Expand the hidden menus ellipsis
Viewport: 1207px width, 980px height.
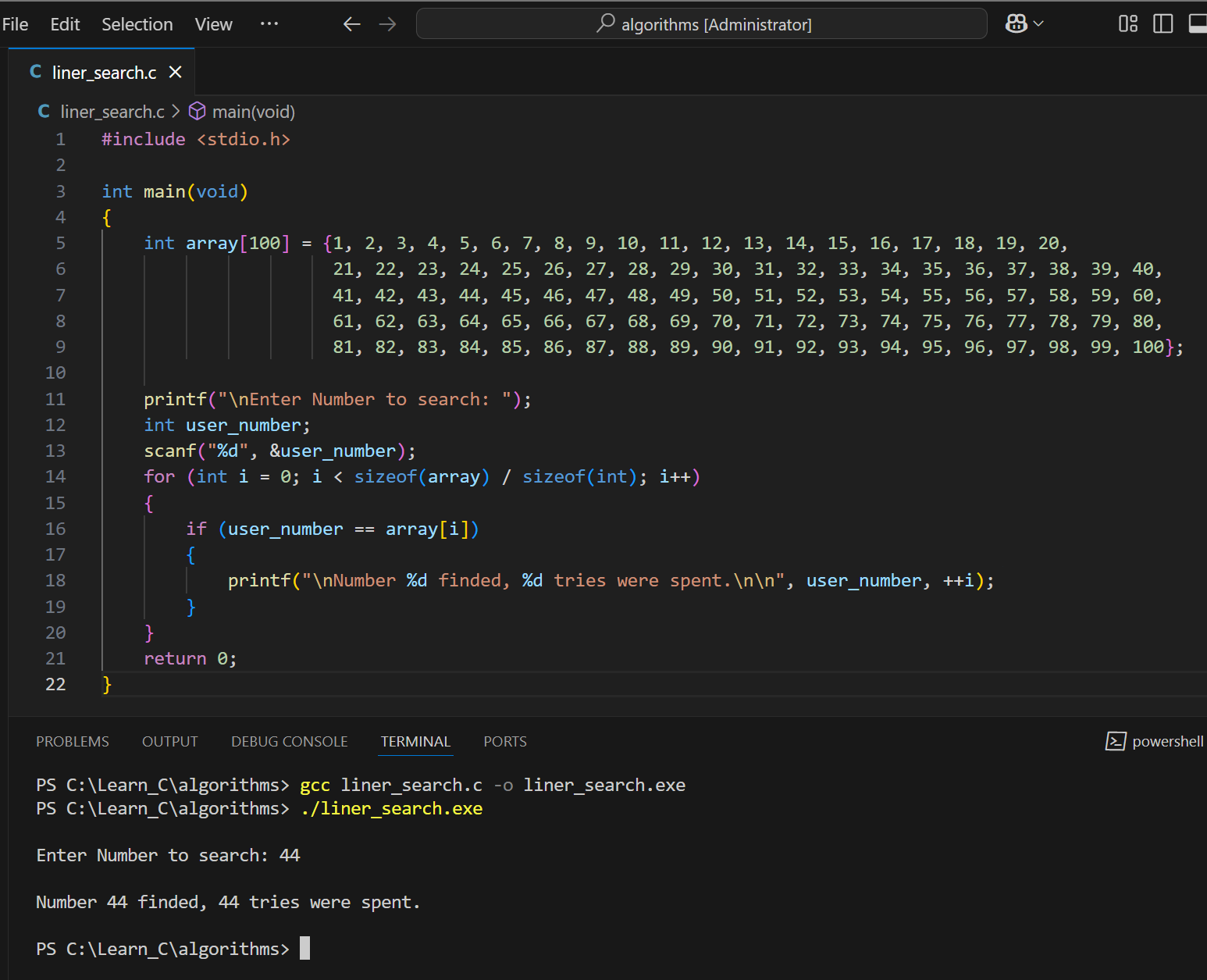coord(269,24)
